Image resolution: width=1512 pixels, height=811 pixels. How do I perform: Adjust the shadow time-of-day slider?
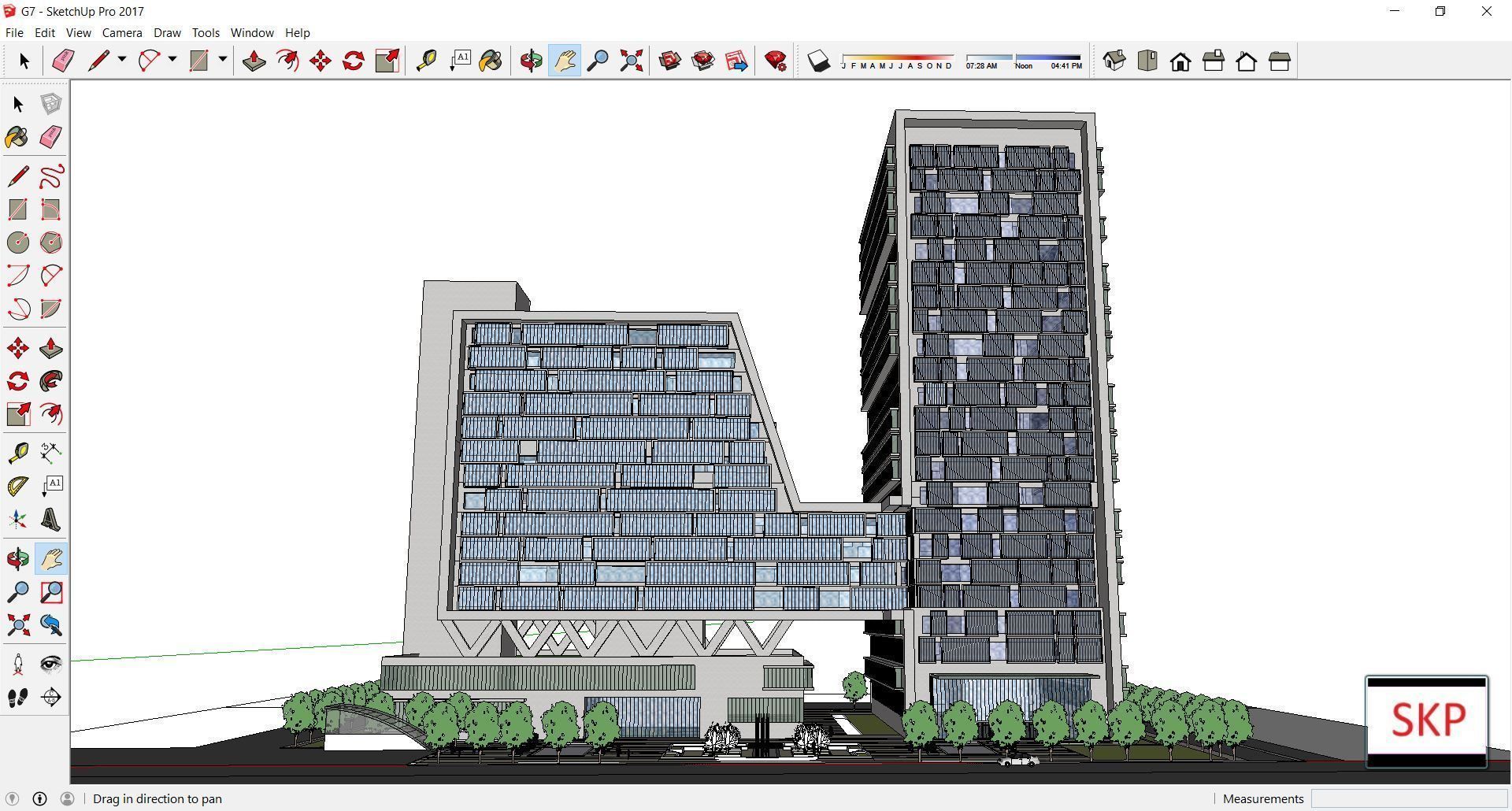pos(1024,61)
